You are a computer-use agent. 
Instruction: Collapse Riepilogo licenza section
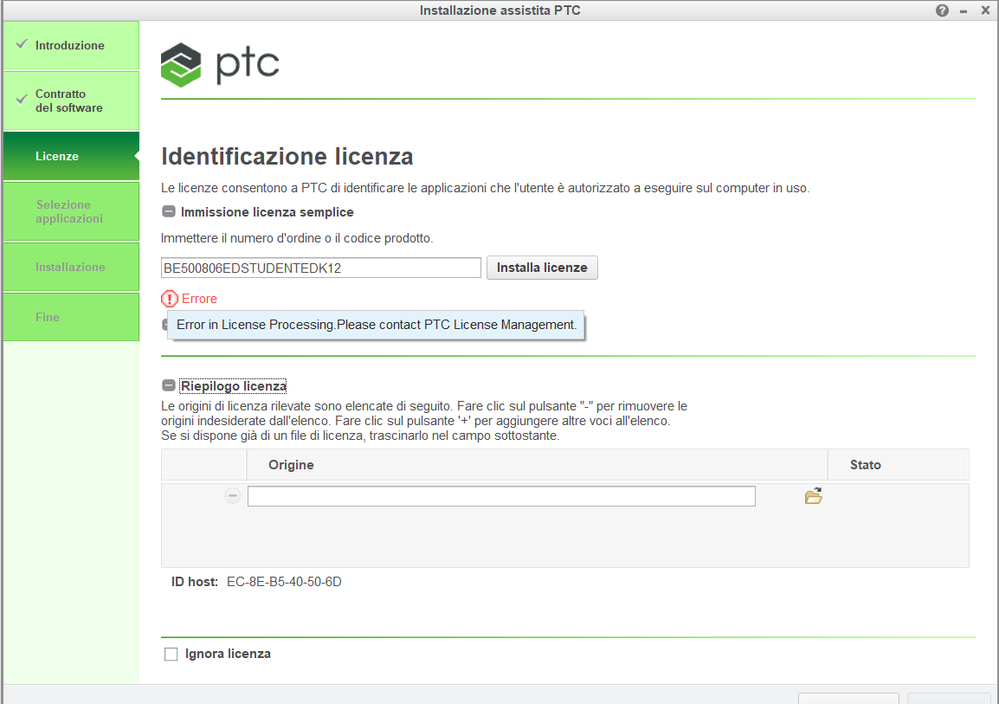(x=168, y=385)
